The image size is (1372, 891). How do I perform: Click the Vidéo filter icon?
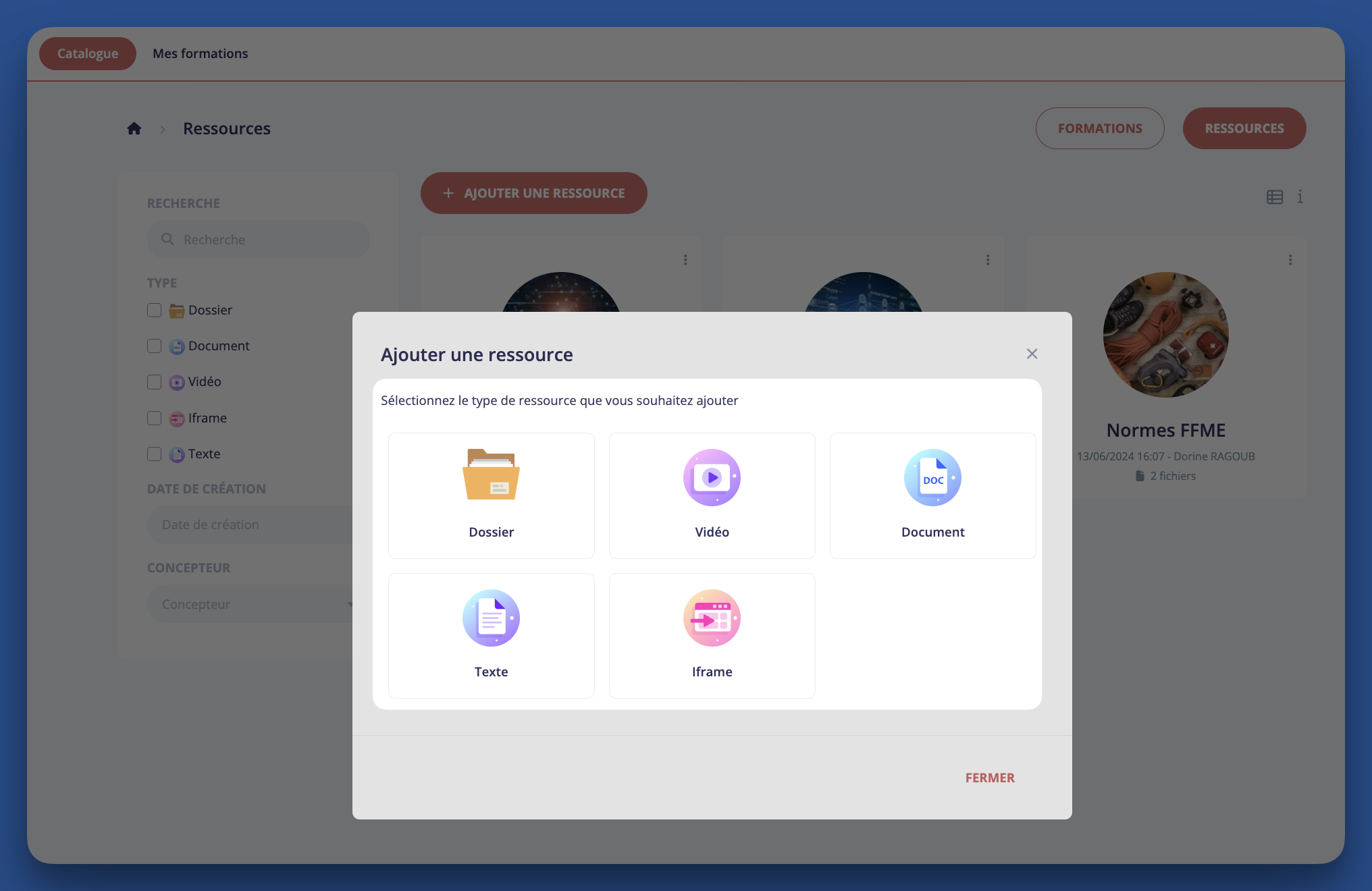[x=177, y=383]
